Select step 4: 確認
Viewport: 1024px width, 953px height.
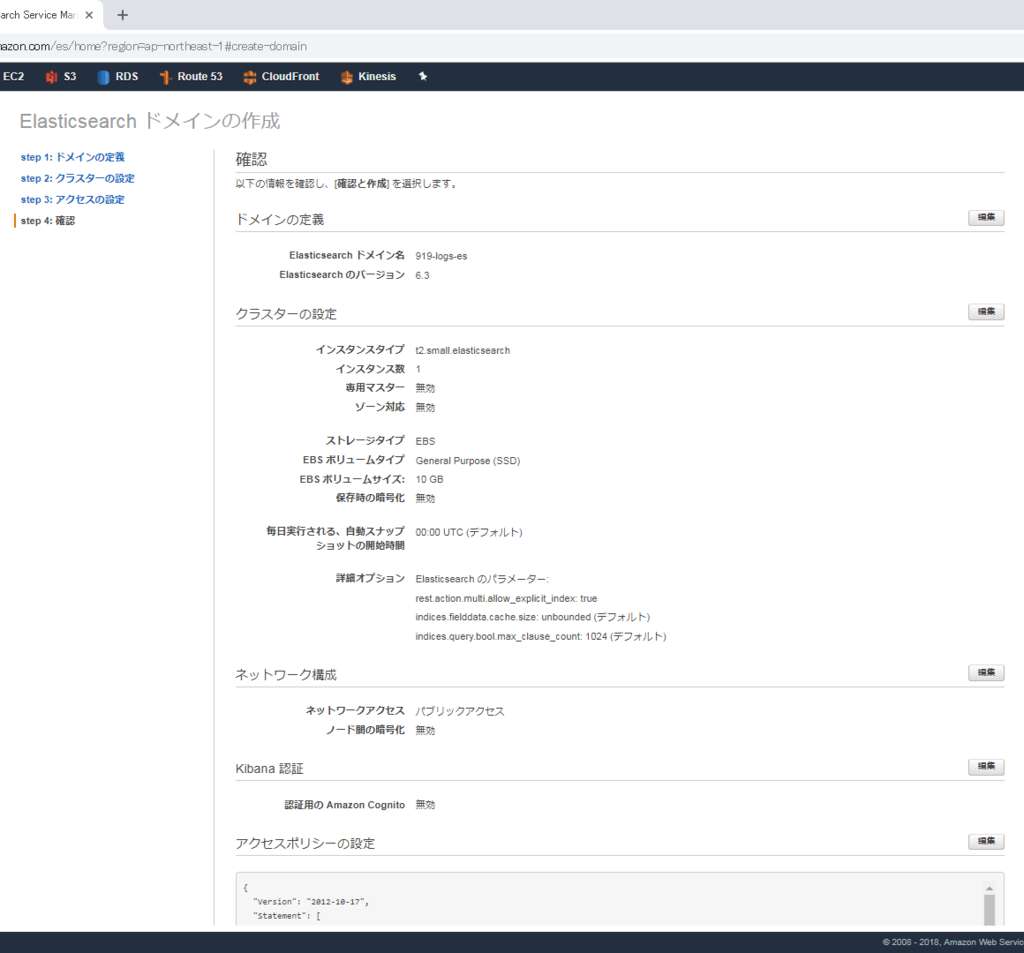tap(48, 221)
